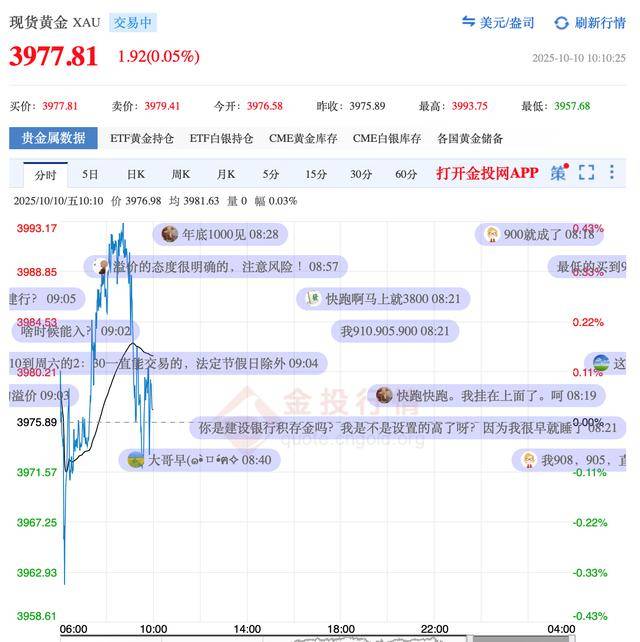The height and width of the screenshot is (642, 640).
Task: Click avatar beside '年底1000见' comment
Action: (x=171, y=234)
